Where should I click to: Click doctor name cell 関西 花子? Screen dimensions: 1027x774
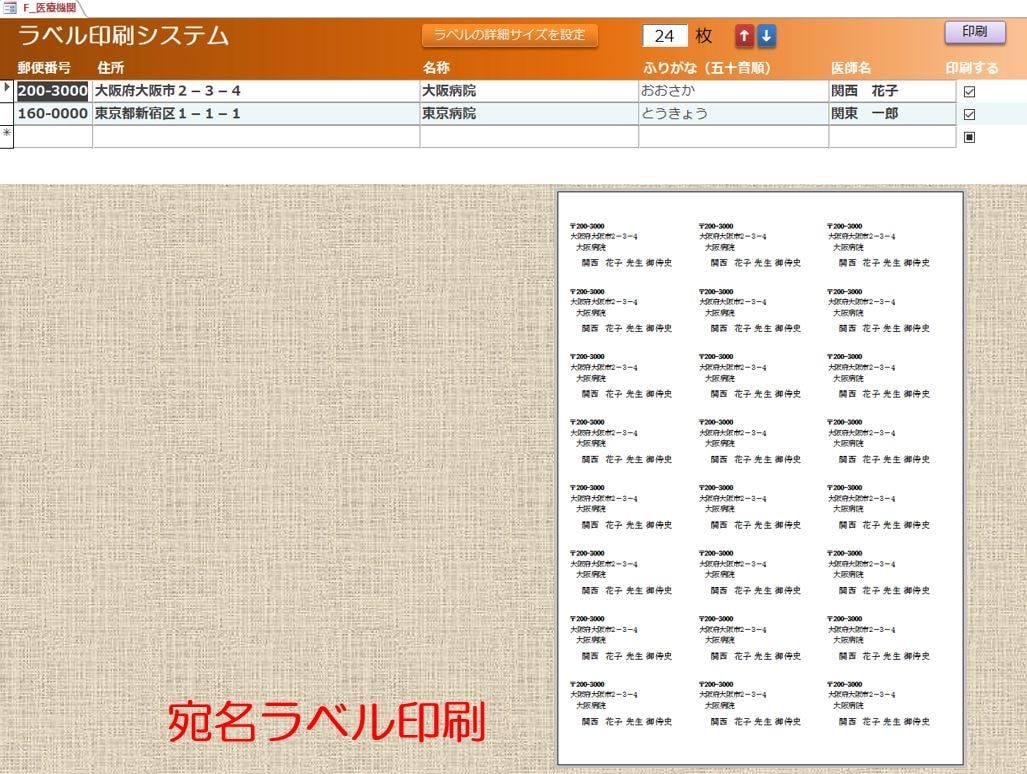click(892, 91)
